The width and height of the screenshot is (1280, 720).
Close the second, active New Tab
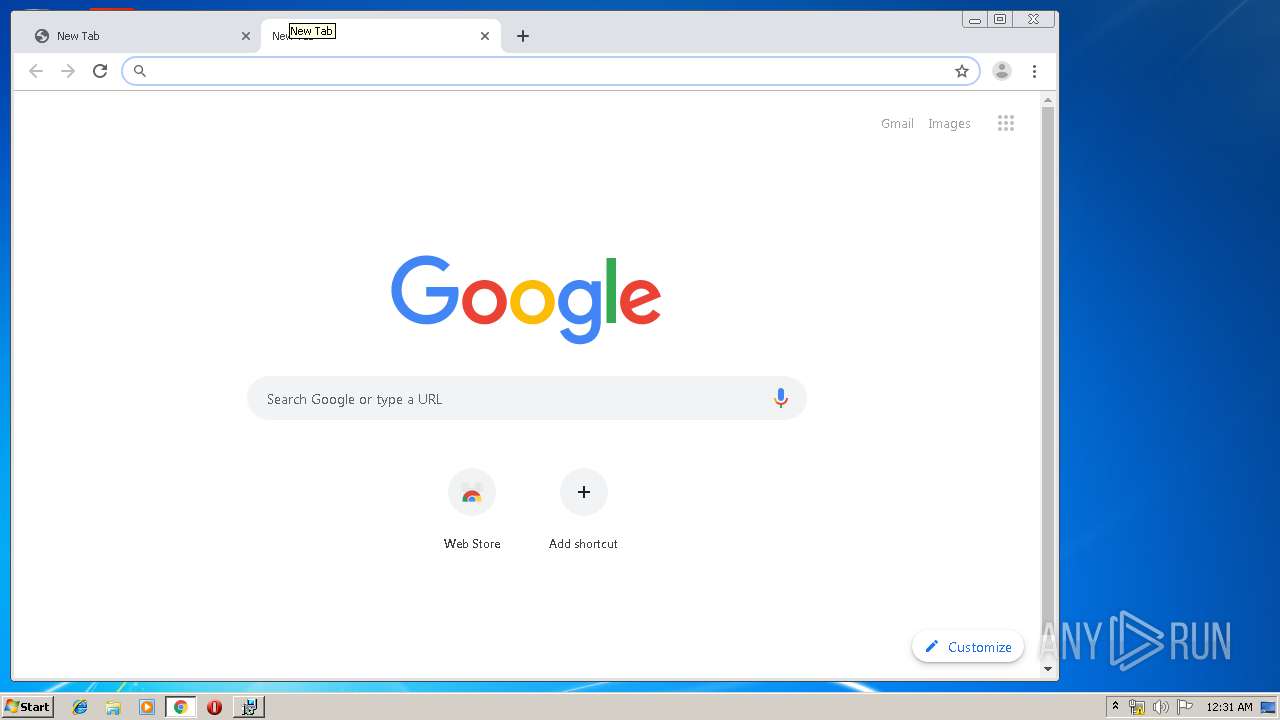tap(485, 36)
